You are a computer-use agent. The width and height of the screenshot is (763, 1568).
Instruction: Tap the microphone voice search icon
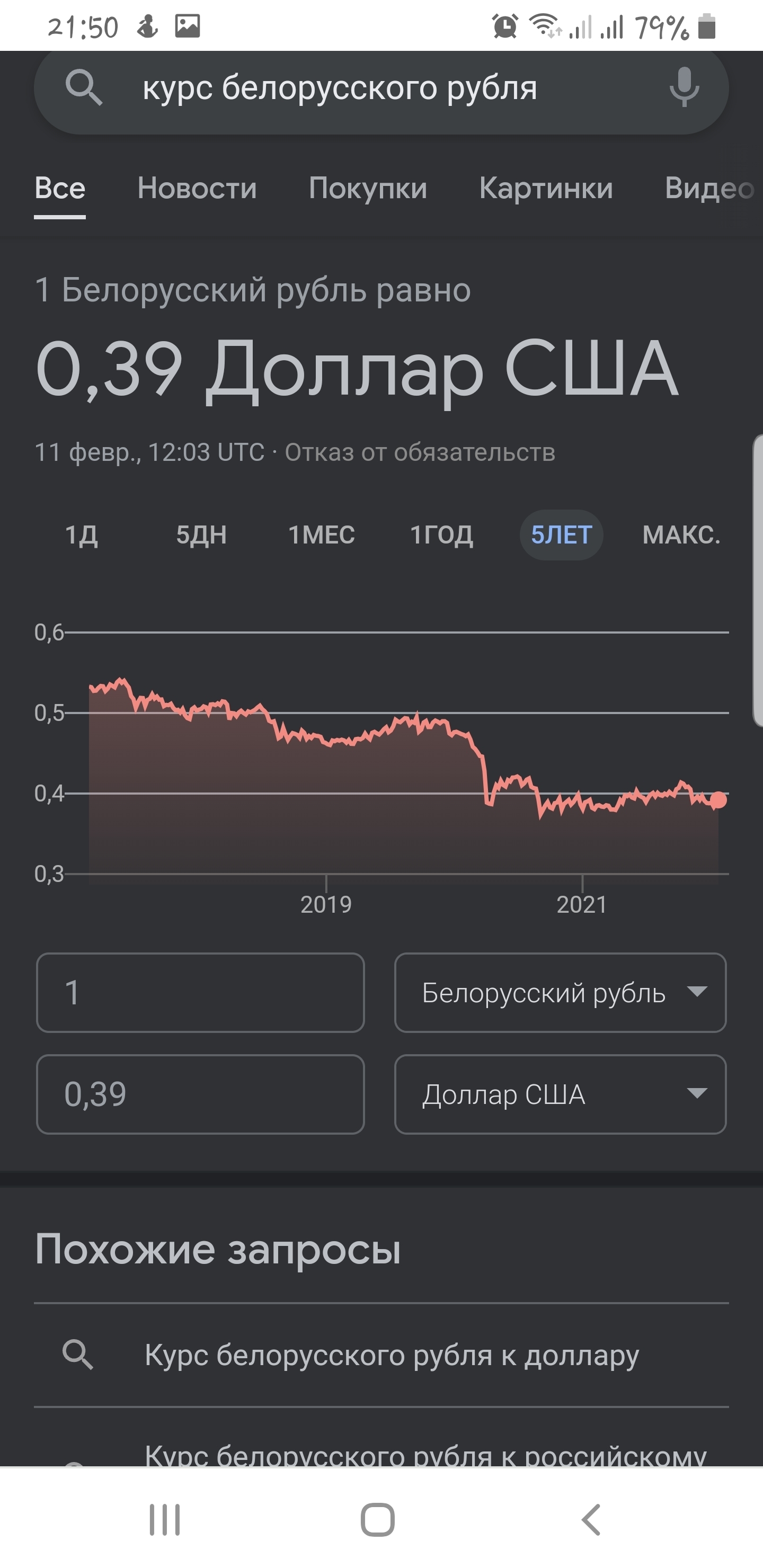click(684, 87)
